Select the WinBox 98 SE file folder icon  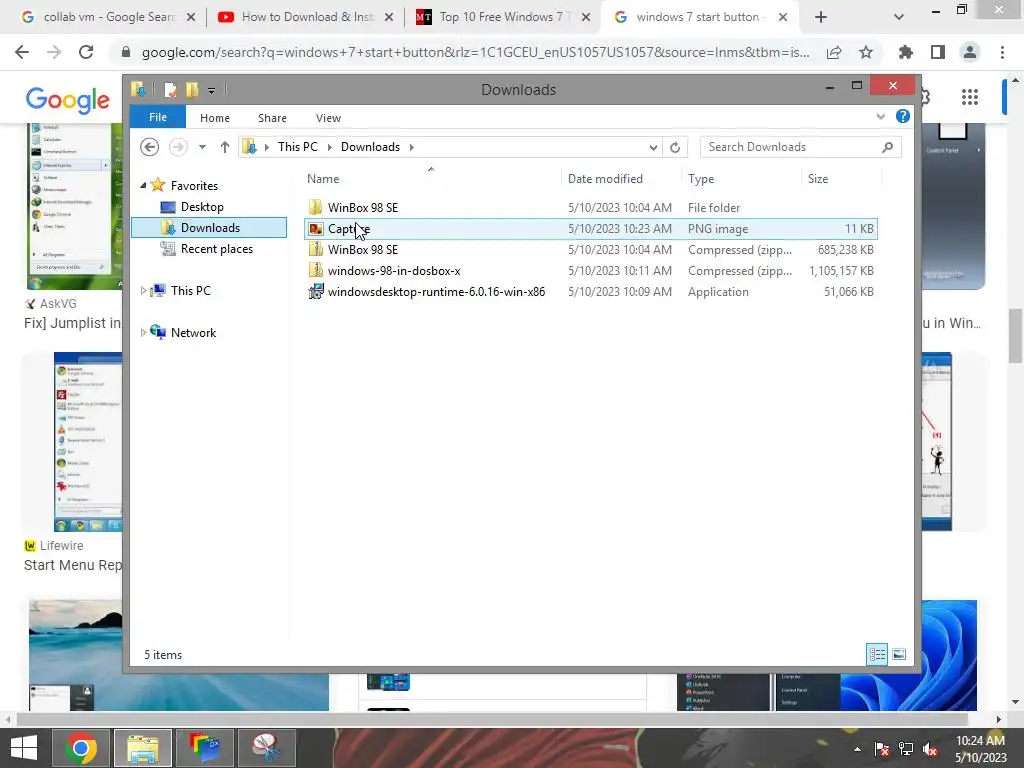[x=315, y=208]
